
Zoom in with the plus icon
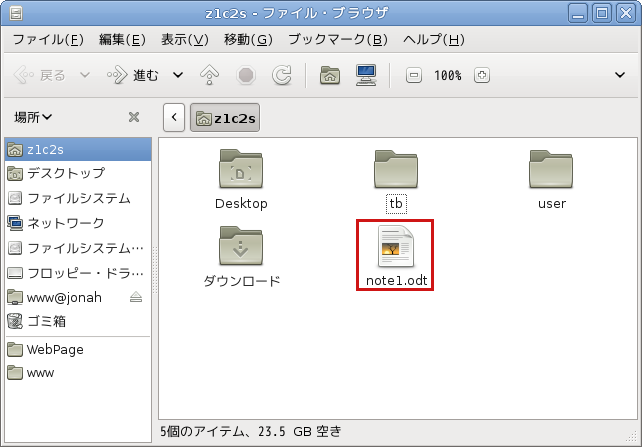coord(481,75)
